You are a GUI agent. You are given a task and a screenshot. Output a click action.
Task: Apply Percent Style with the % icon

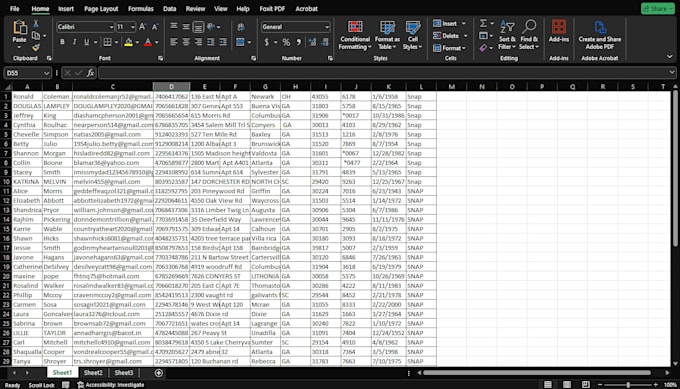286,42
